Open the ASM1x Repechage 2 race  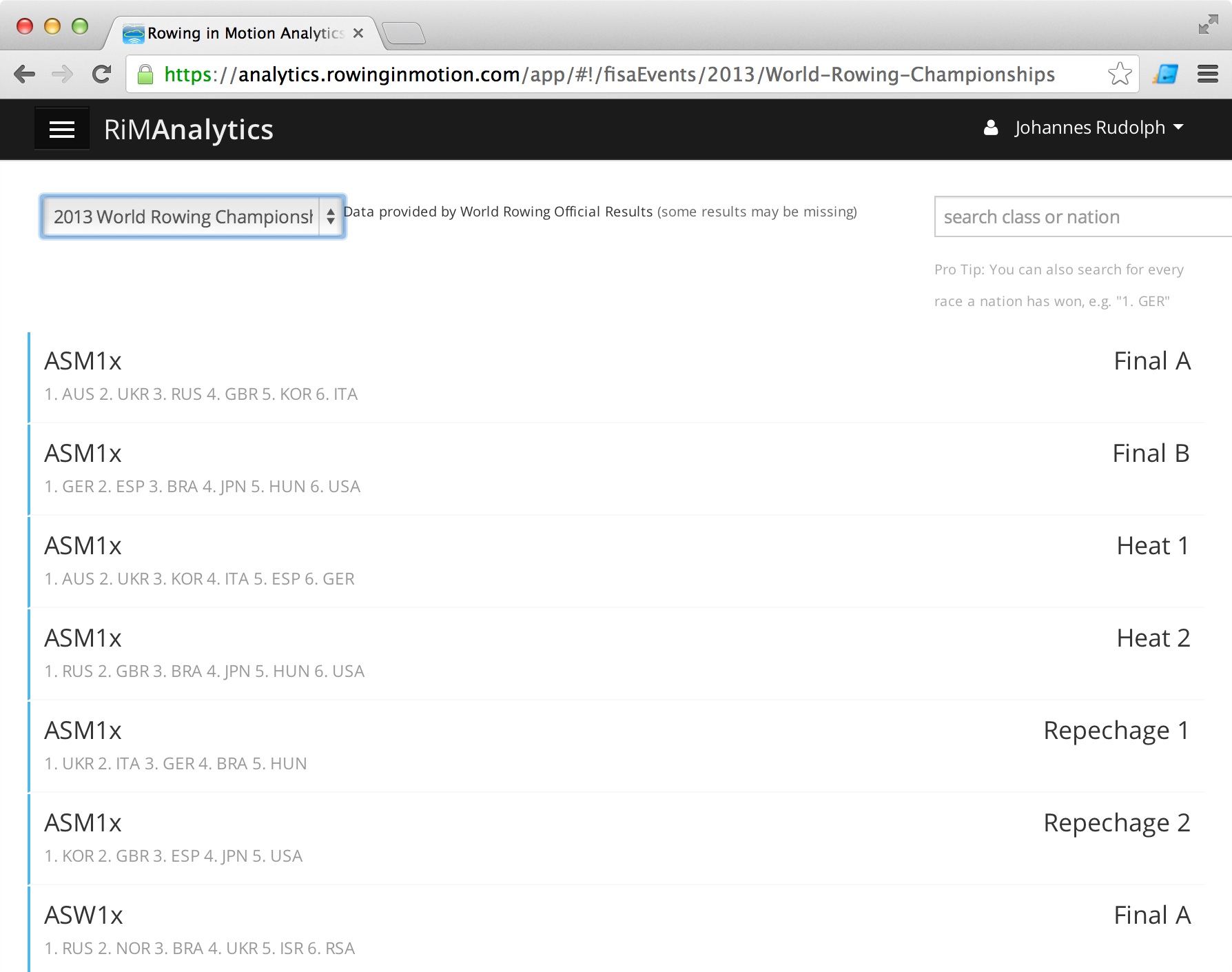[617, 839]
